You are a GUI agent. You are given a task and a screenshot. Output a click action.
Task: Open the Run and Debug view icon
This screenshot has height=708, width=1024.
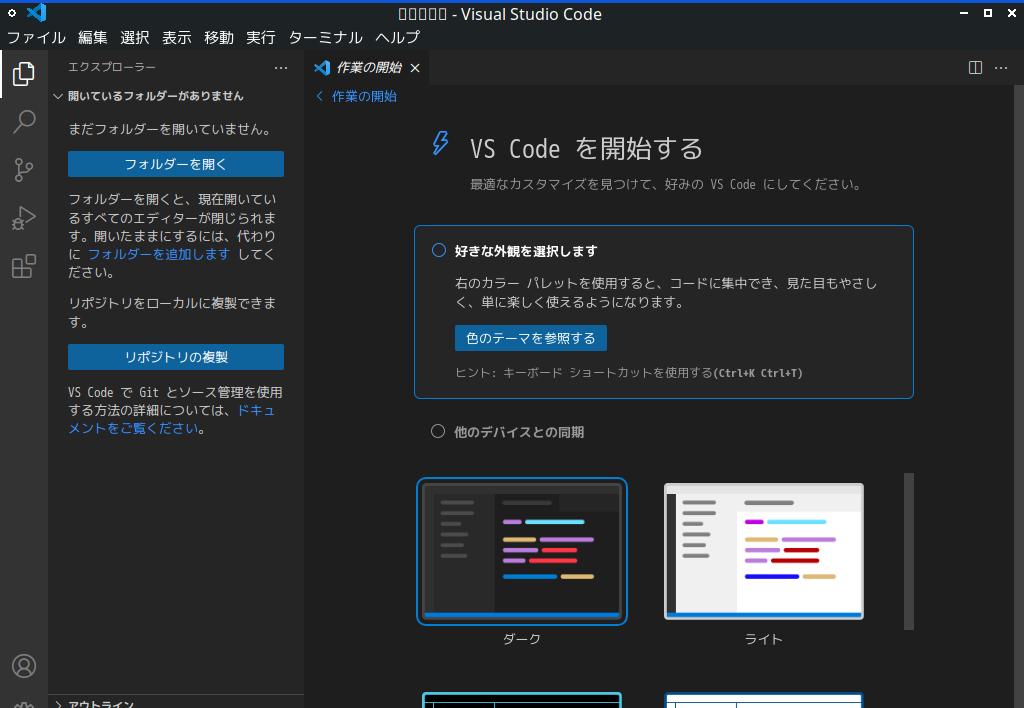pyautogui.click(x=24, y=218)
